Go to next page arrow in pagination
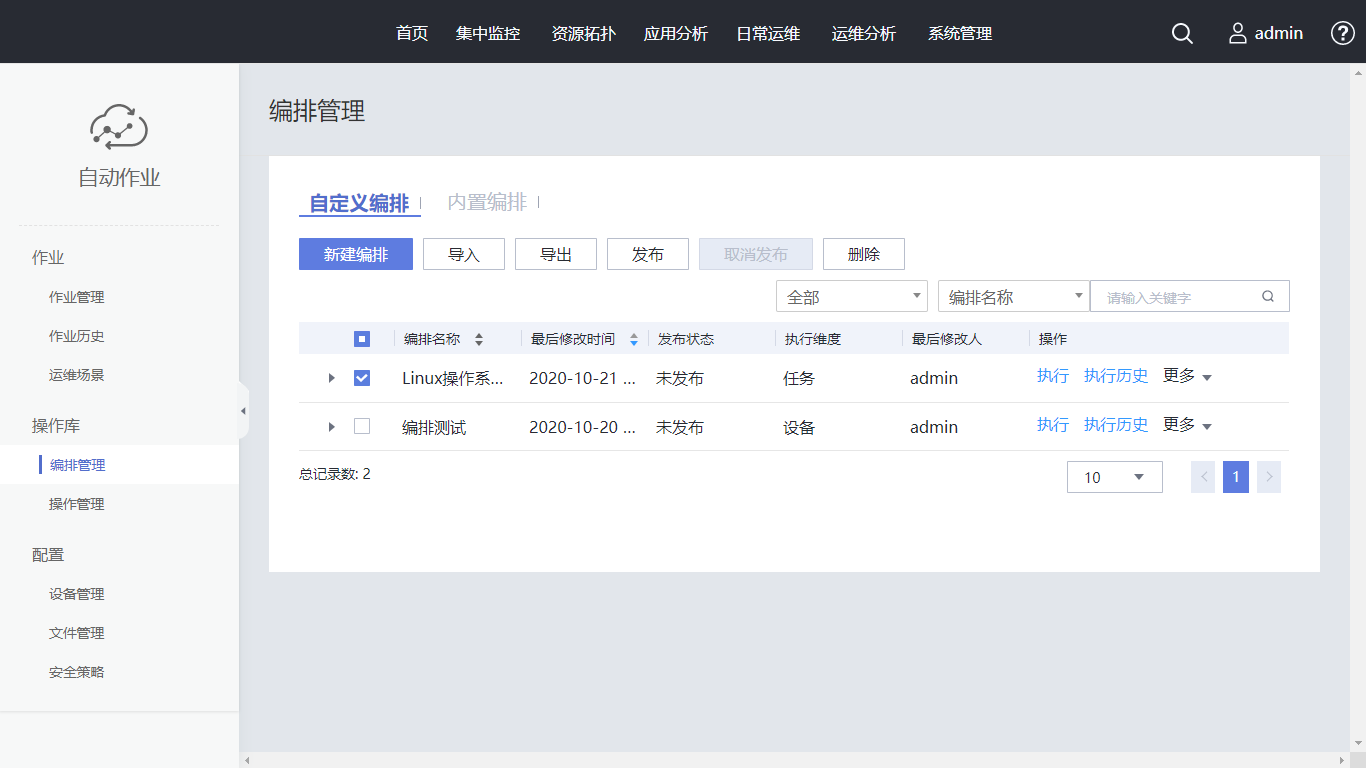The height and width of the screenshot is (768, 1366). coord(1268,477)
